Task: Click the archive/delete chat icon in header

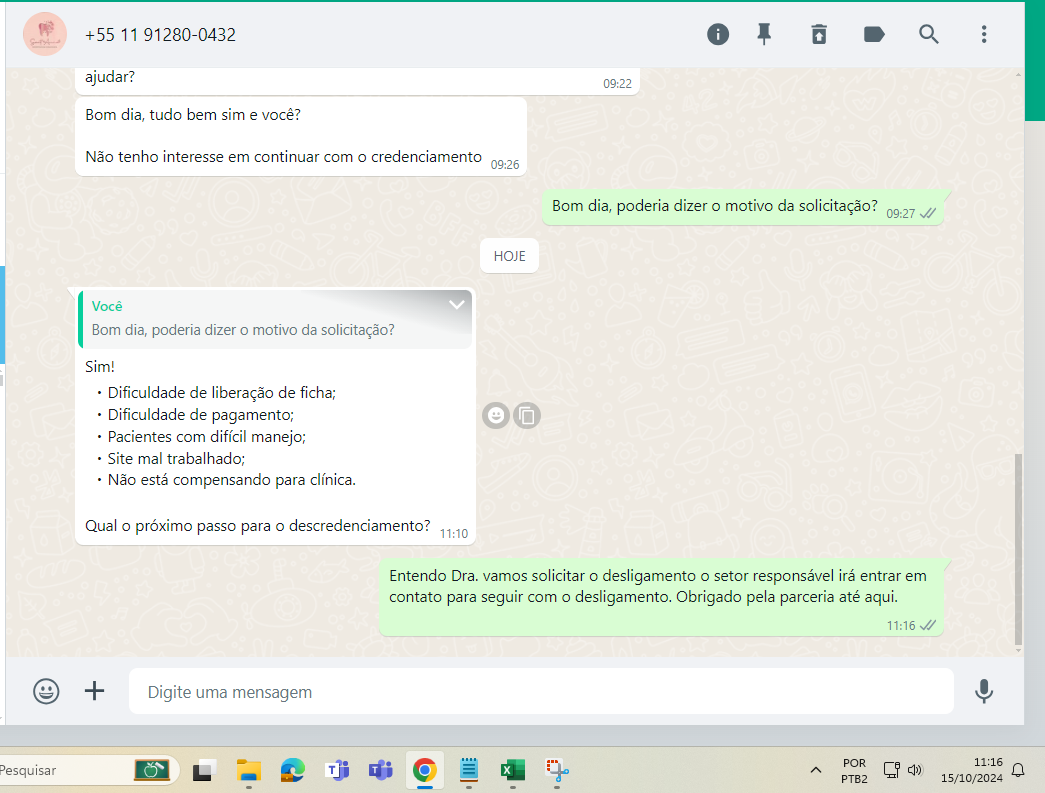Action: point(819,35)
